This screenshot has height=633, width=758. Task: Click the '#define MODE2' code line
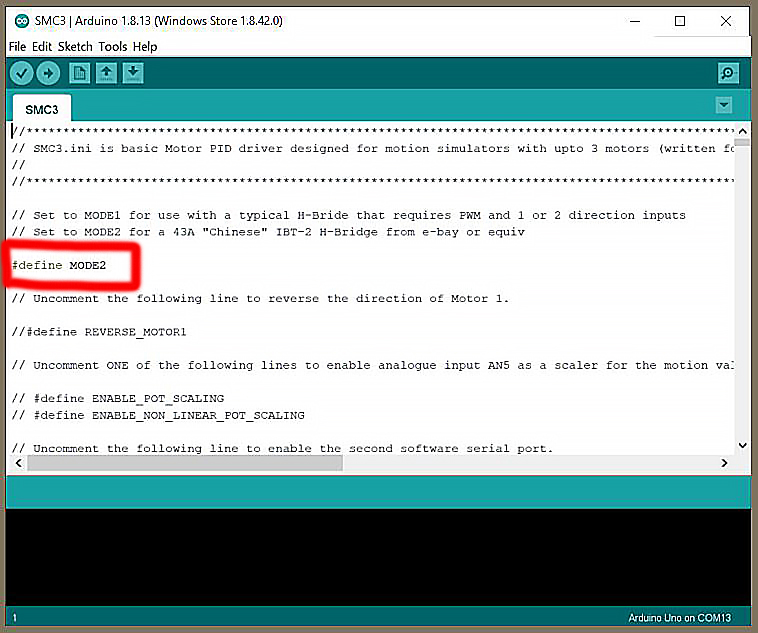tap(58, 265)
